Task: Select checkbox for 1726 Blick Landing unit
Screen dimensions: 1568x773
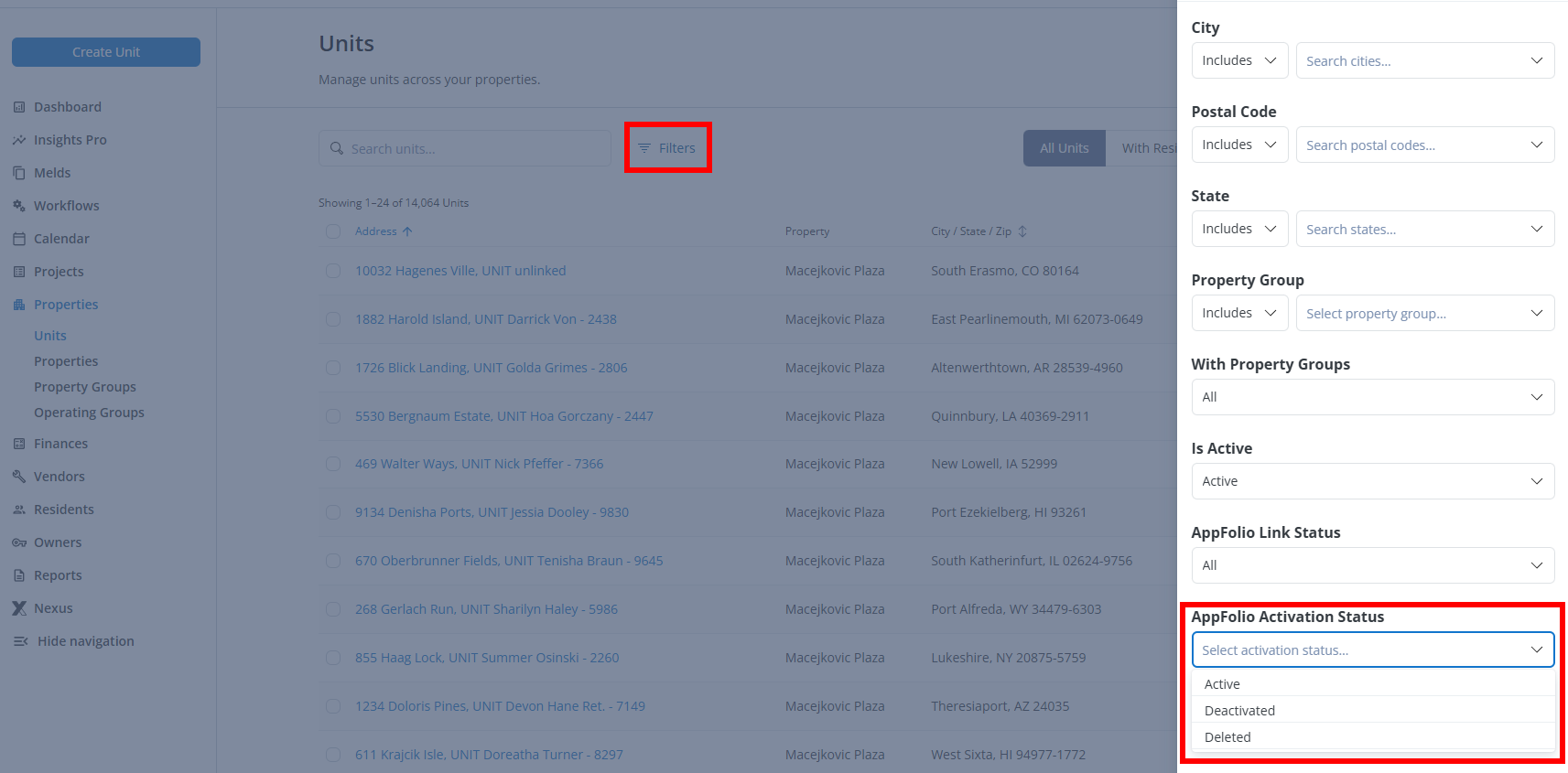Action: pyautogui.click(x=333, y=368)
